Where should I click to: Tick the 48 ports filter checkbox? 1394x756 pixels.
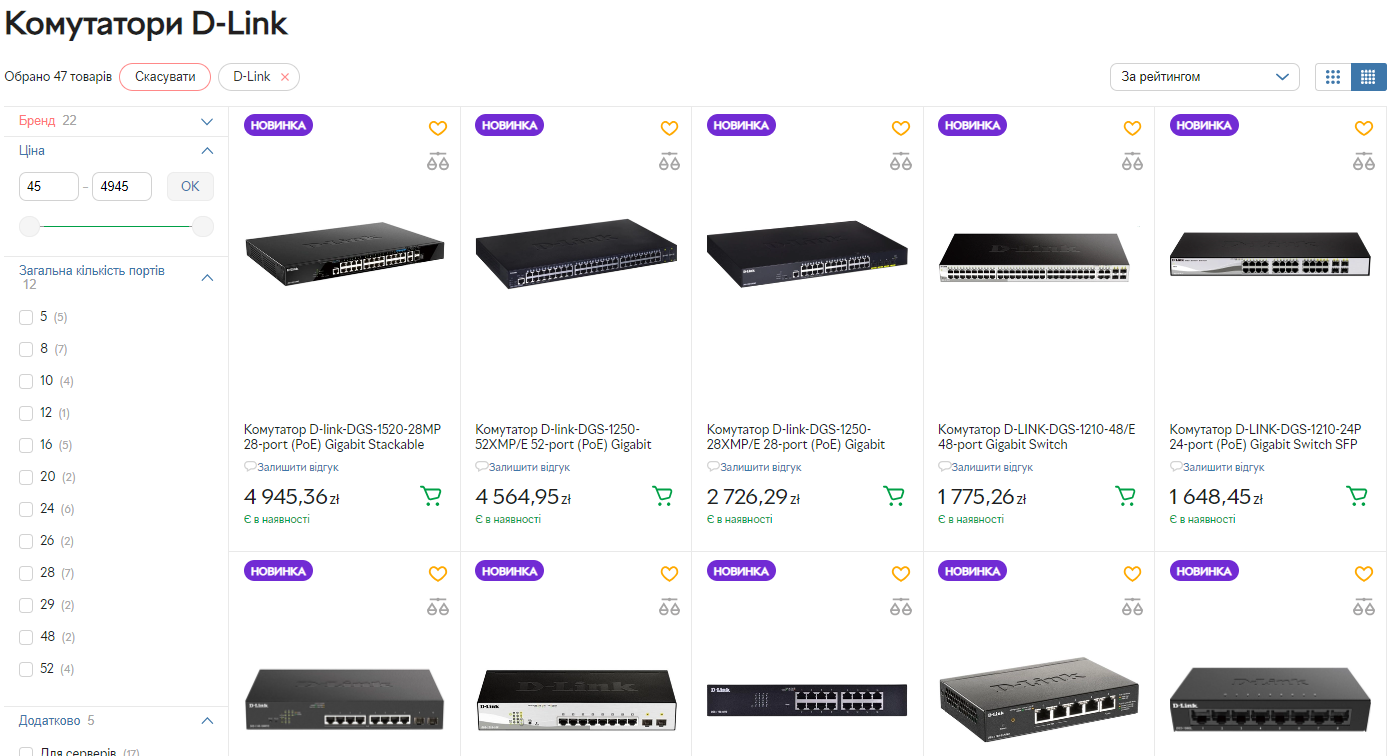tap(26, 637)
